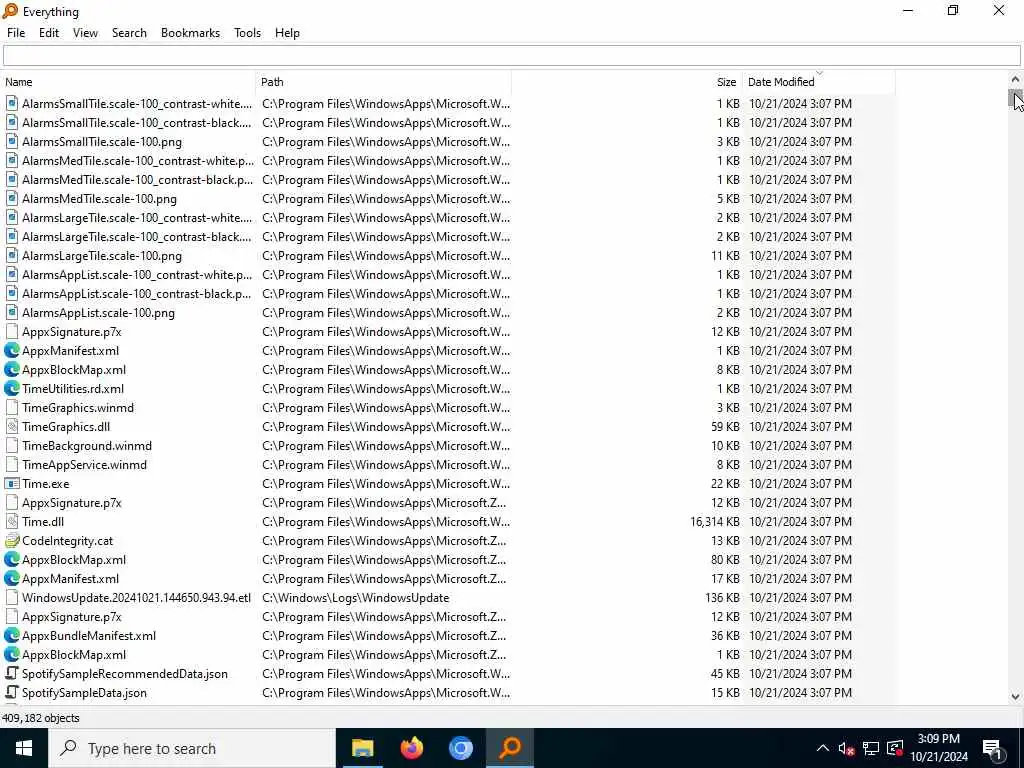
Task: Click the Date Modified sort direction arrow
Action: coord(819,73)
